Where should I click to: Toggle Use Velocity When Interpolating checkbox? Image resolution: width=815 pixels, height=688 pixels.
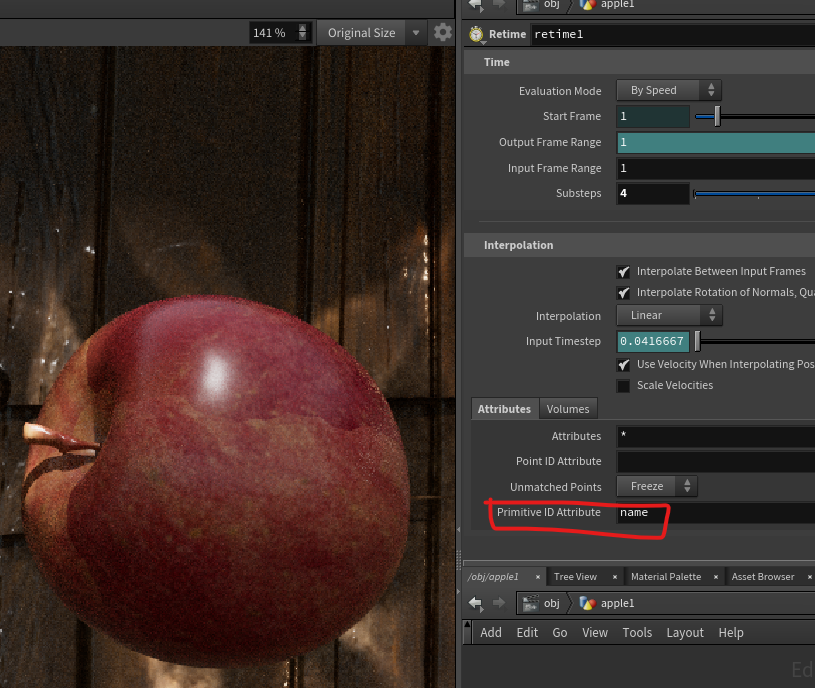click(623, 364)
